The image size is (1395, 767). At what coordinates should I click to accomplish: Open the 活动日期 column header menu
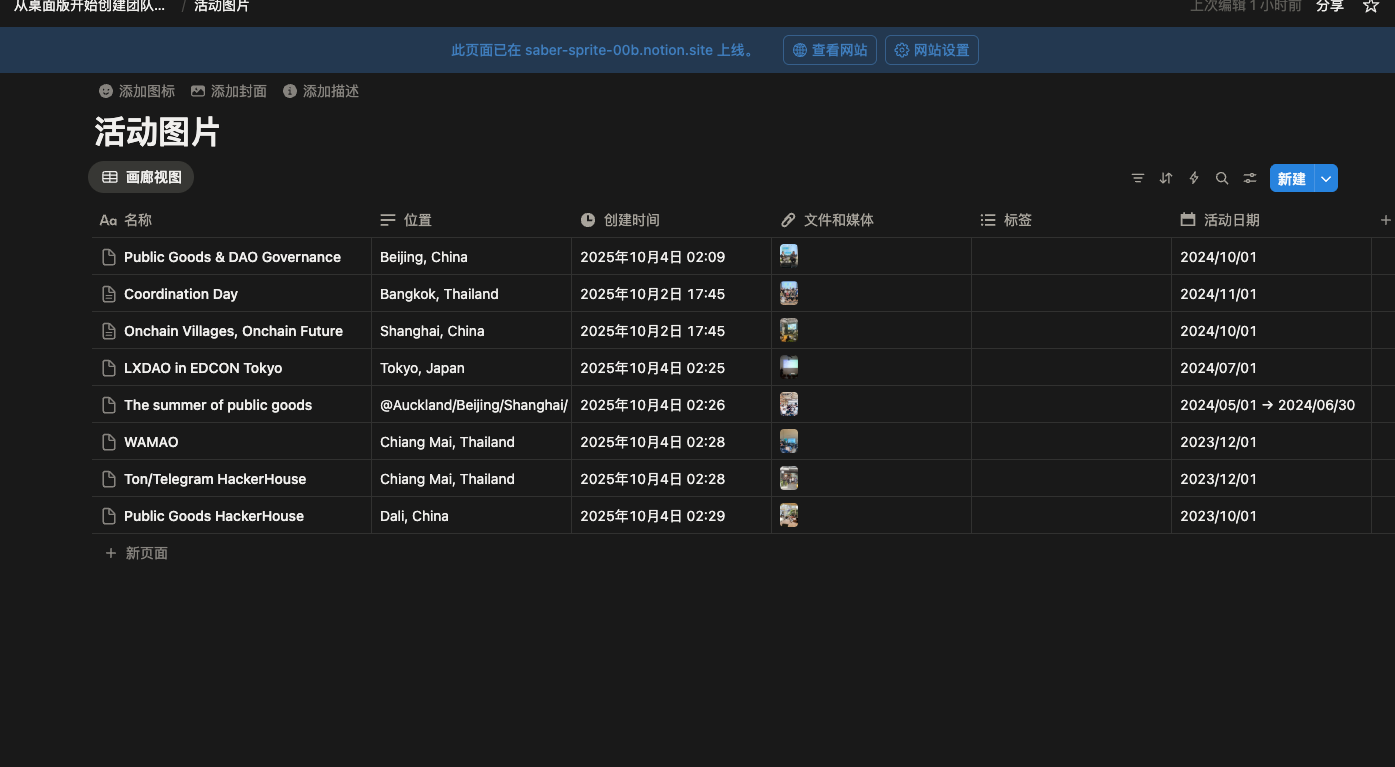[x=1231, y=220]
